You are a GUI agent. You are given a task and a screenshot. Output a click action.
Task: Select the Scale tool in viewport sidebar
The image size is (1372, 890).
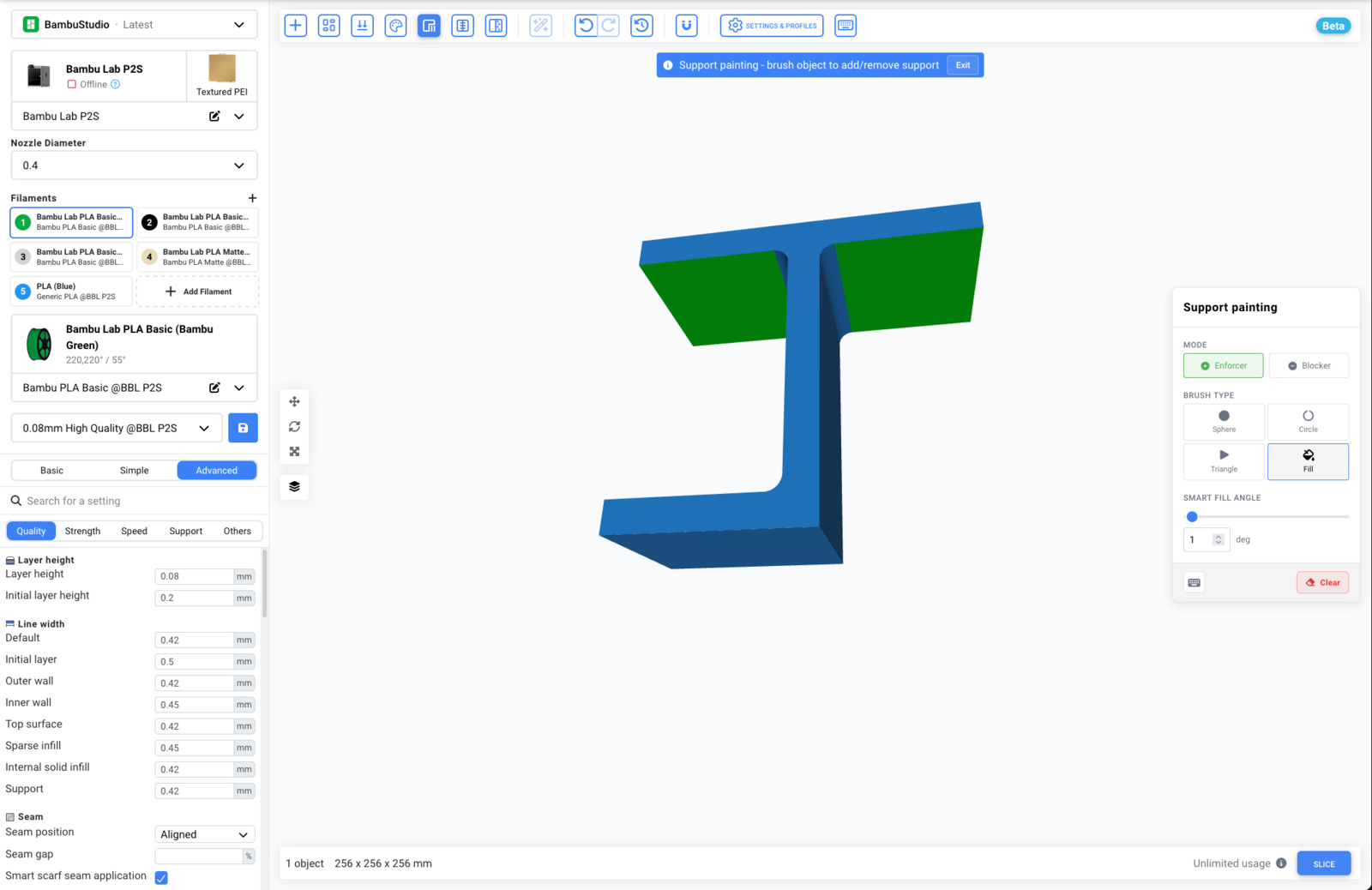(294, 451)
